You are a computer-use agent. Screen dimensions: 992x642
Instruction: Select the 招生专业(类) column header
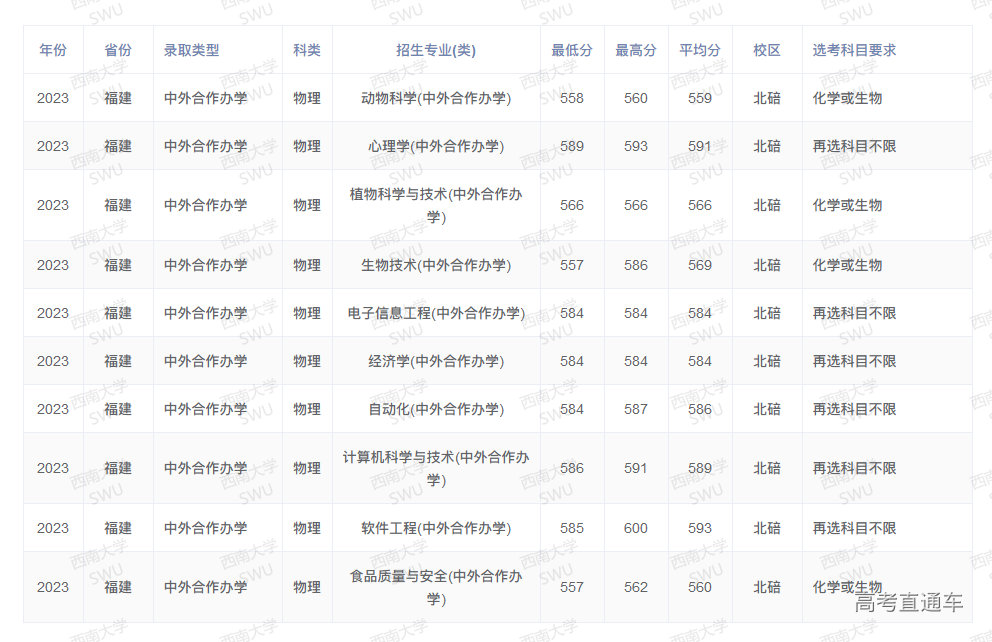click(434, 49)
